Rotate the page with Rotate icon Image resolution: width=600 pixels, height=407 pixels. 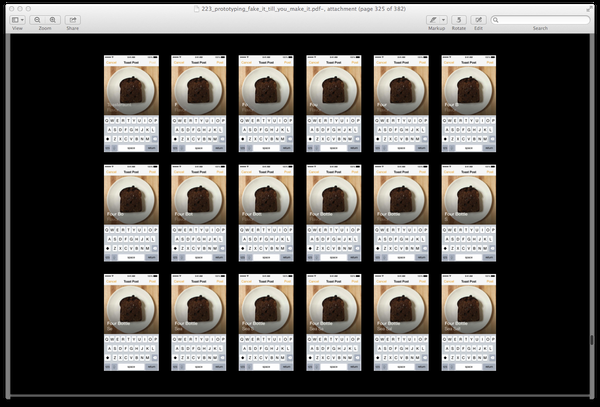[458, 20]
